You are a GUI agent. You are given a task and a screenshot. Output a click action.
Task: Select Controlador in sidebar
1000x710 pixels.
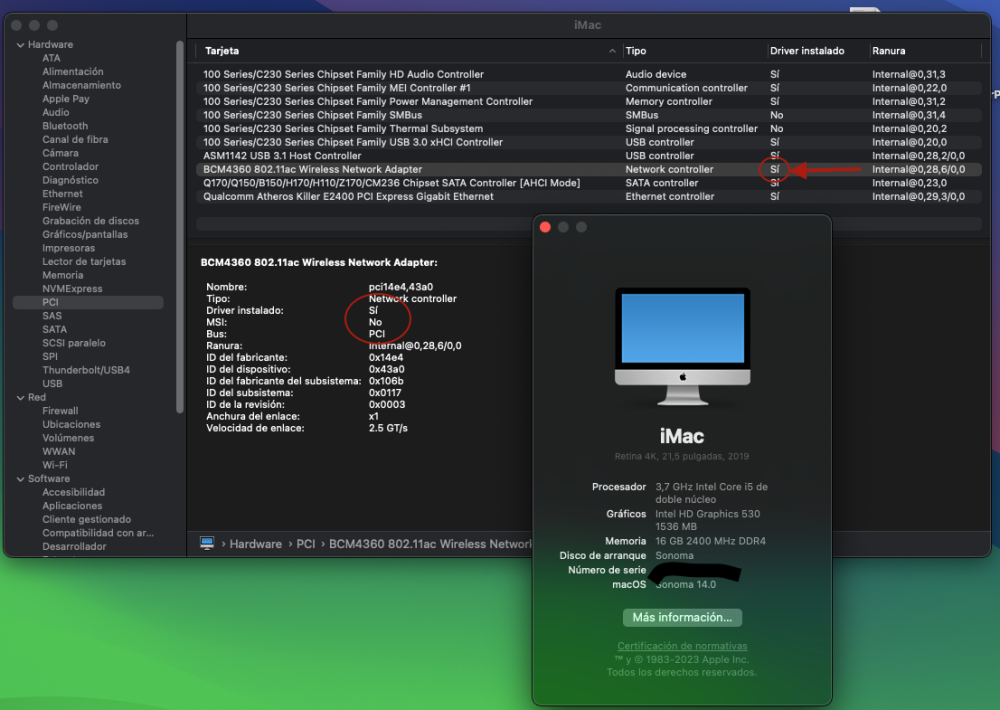(70, 166)
